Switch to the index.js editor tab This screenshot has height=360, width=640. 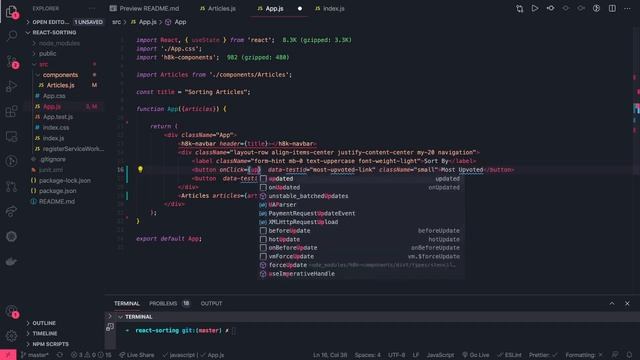point(330,8)
